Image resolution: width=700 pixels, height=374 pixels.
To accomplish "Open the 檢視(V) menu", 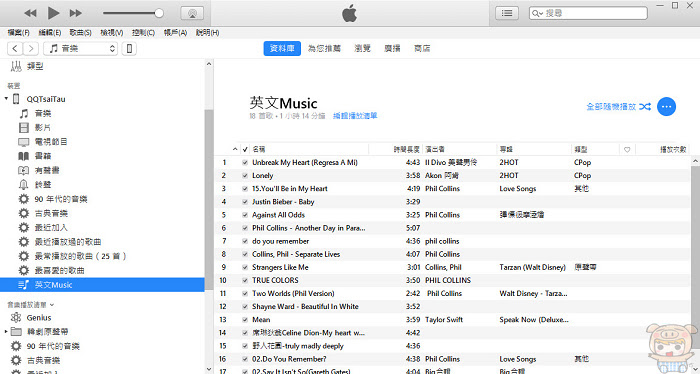I will click(112, 33).
